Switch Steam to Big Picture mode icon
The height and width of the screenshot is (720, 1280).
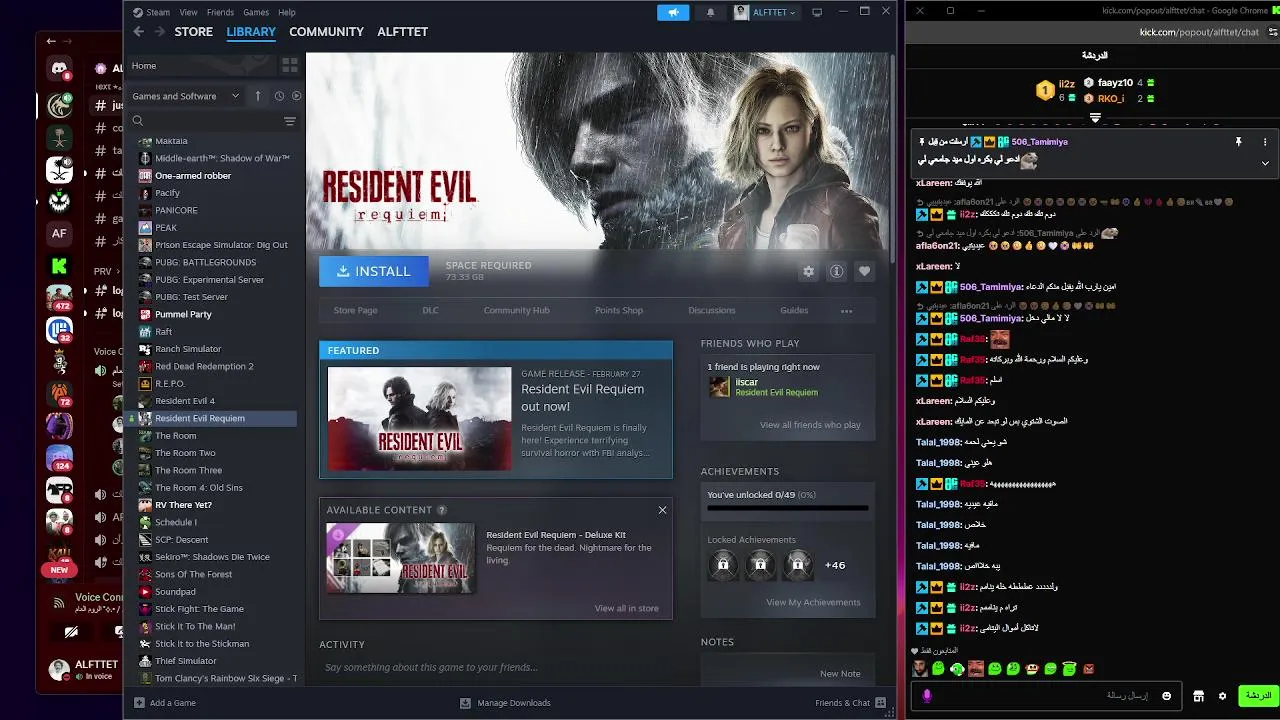817,12
